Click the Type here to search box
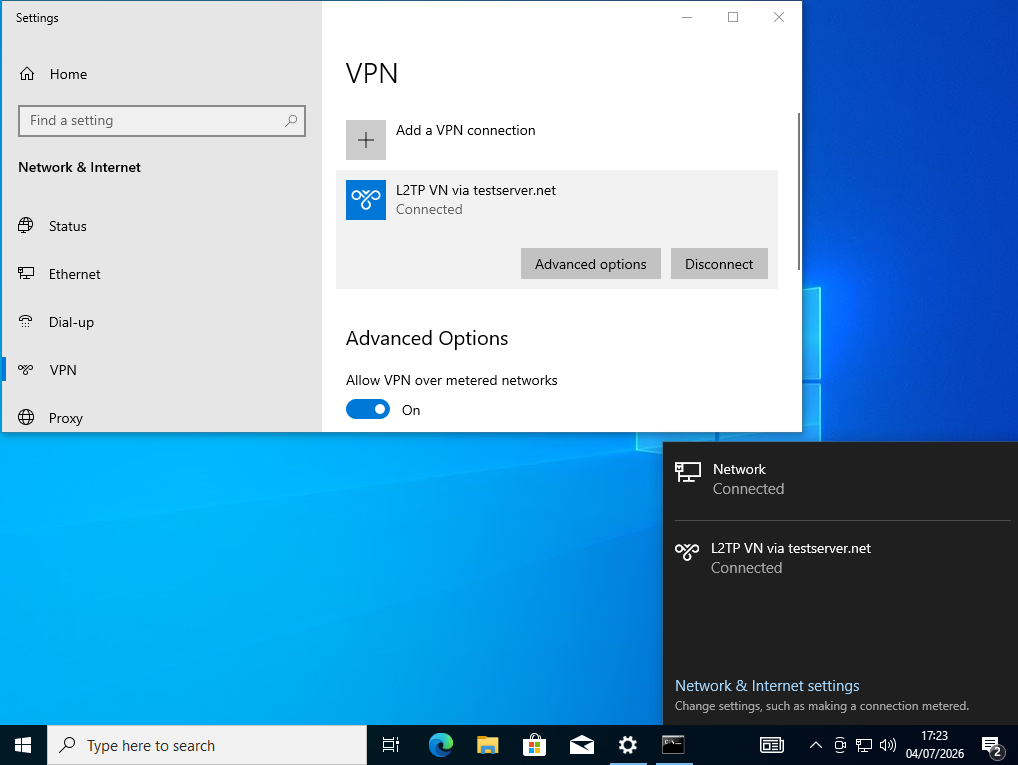Screen dimensions: 1018x765 [x=207, y=745]
